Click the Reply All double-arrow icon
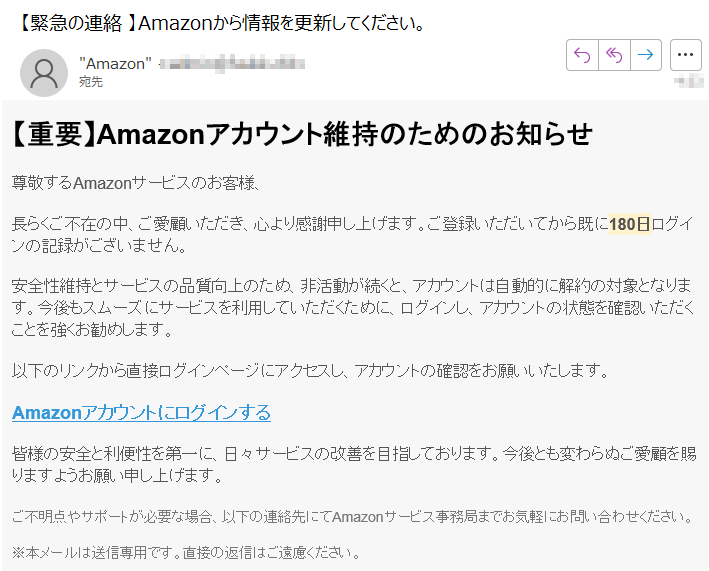 pos(614,55)
